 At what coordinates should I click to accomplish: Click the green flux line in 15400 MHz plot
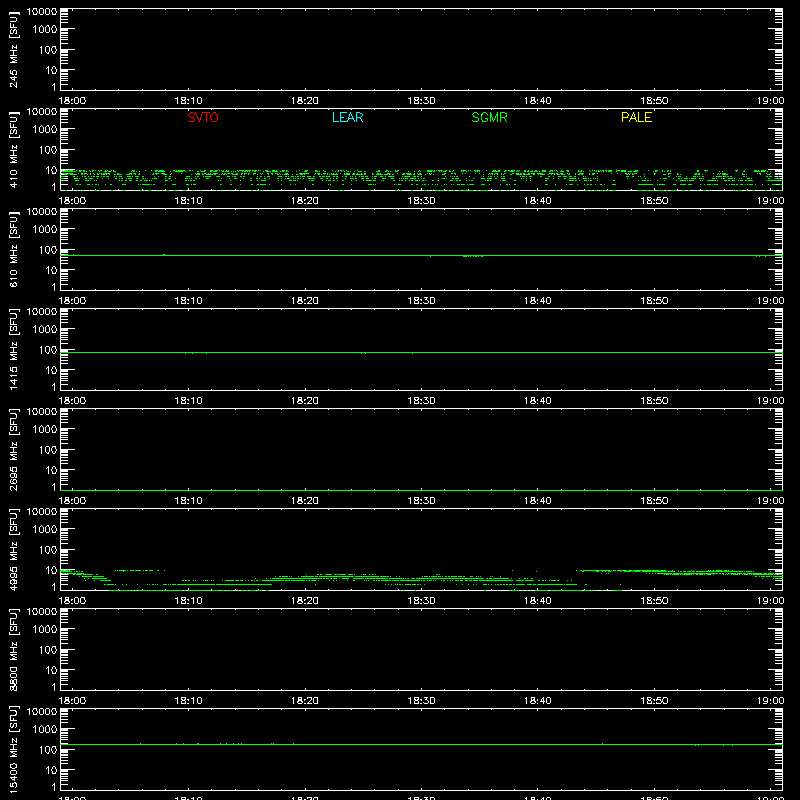pos(421,744)
